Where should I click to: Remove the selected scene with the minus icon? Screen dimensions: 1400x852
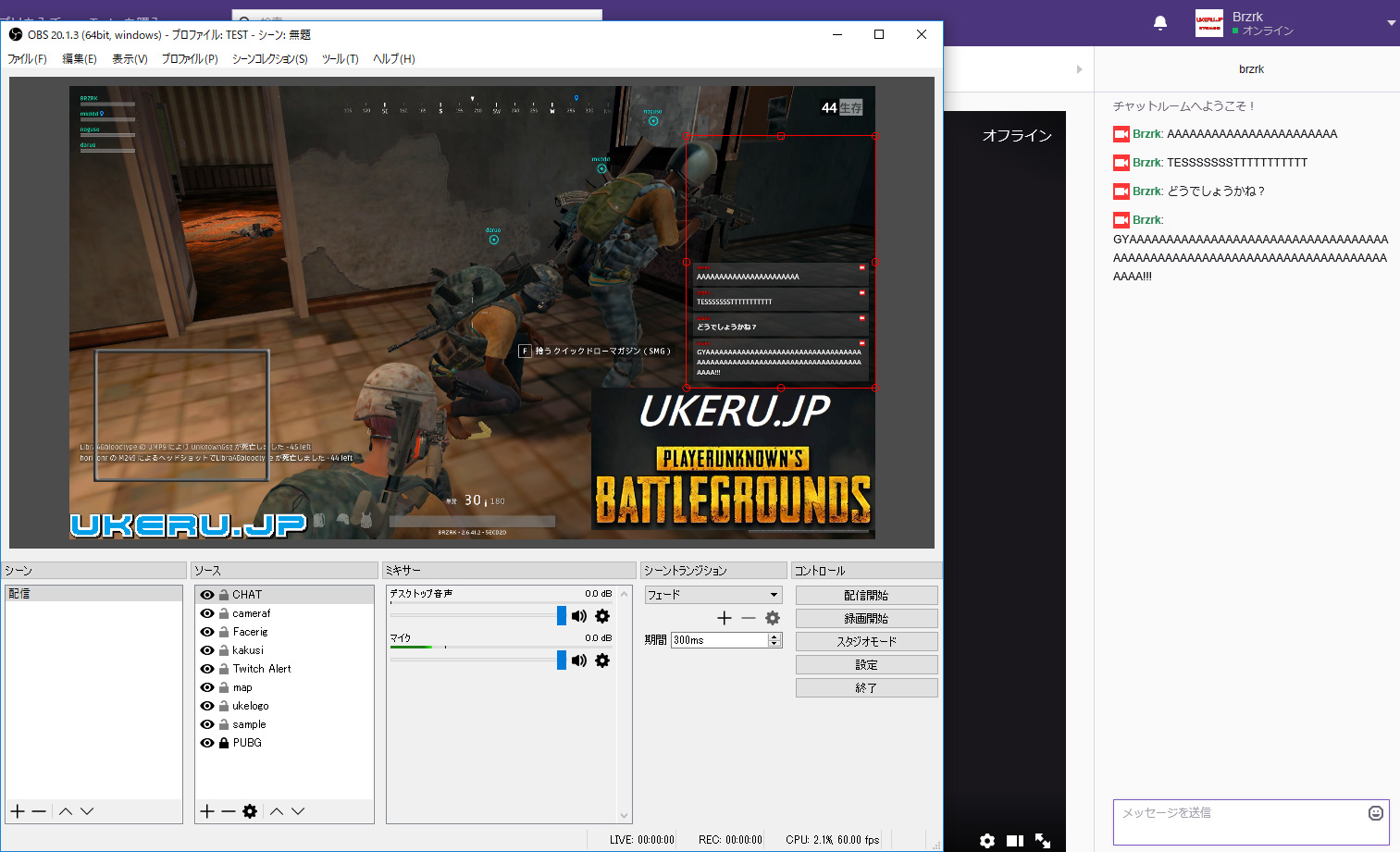coord(39,811)
